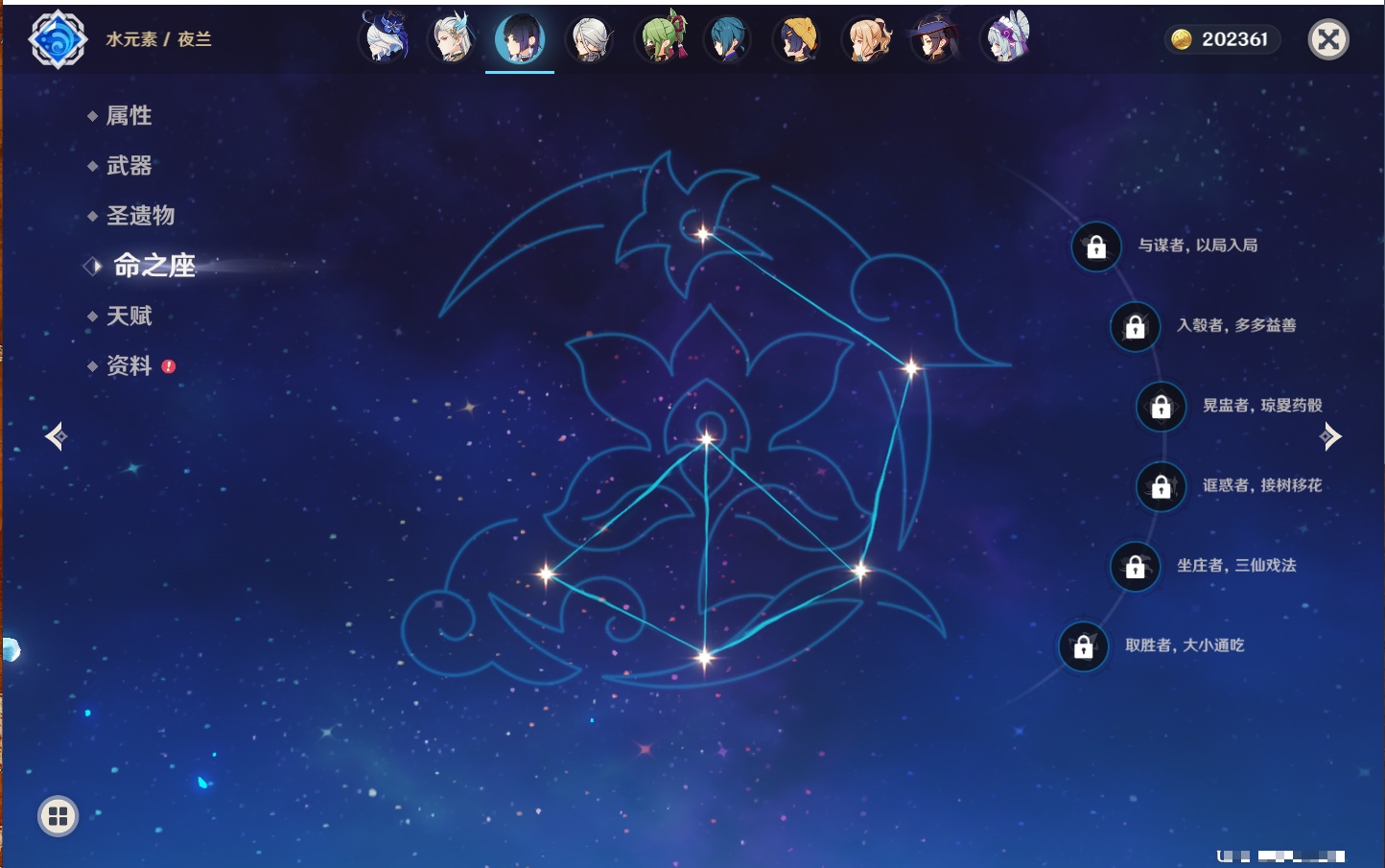Select the character with the blue feather hair ornament
The image size is (1385, 868).
(x=451, y=39)
